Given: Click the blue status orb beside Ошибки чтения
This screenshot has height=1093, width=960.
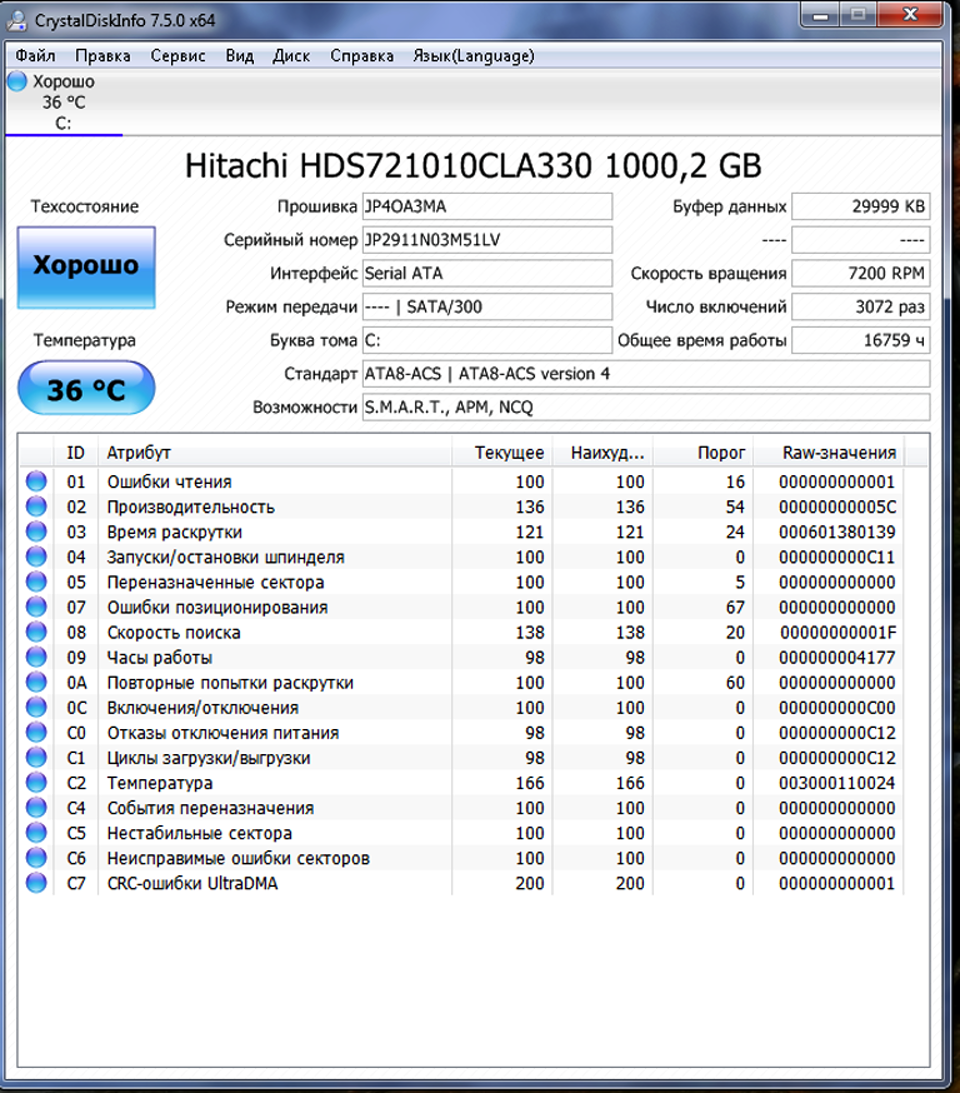Looking at the screenshot, I should (36, 482).
